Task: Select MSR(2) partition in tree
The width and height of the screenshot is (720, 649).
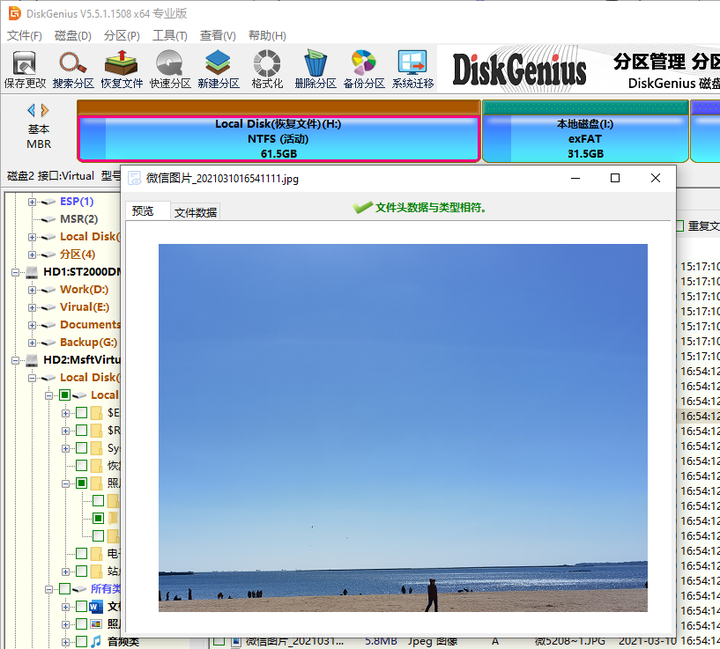Action: click(79, 219)
